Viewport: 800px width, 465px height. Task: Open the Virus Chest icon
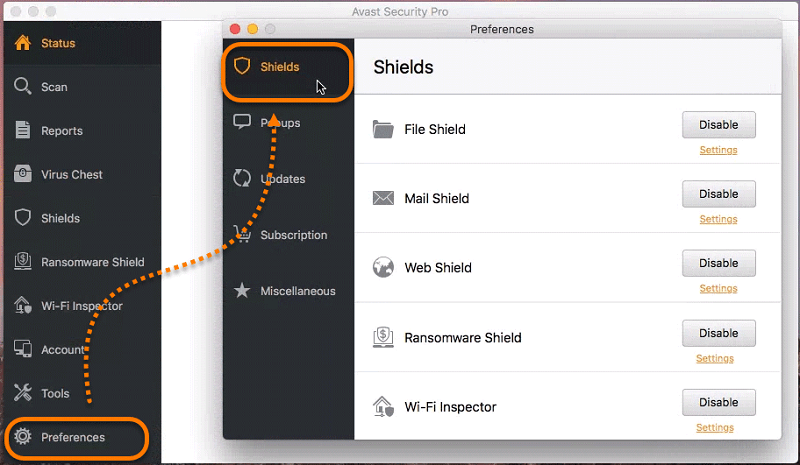[22, 174]
